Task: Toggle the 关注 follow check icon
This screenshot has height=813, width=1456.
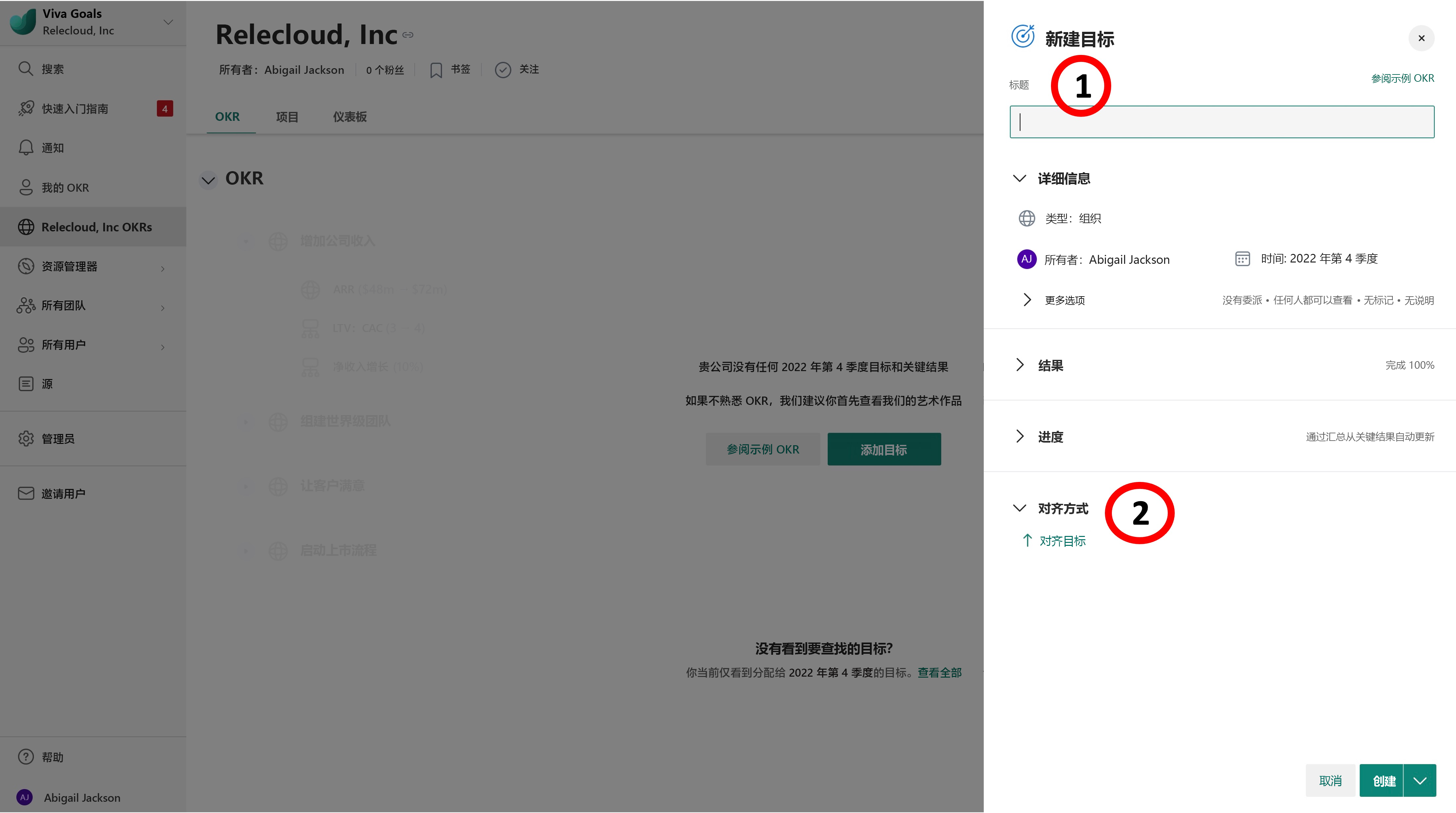Action: coord(502,70)
